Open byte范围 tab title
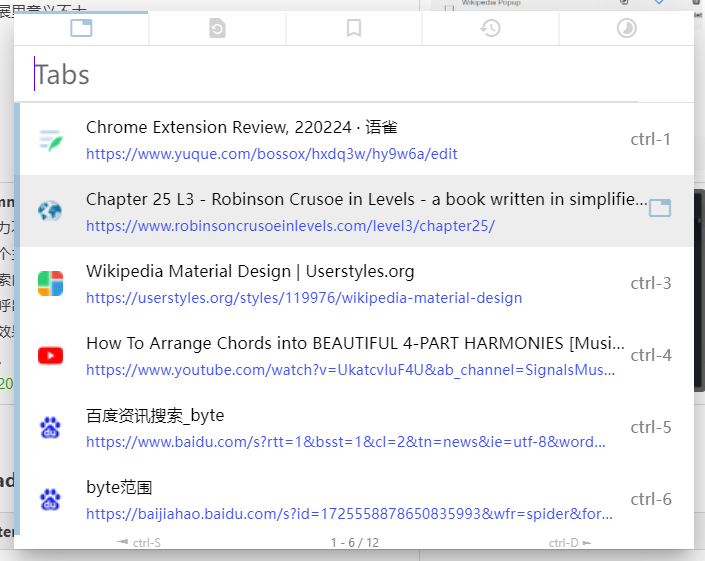This screenshot has height=561, width=705. 119,487
